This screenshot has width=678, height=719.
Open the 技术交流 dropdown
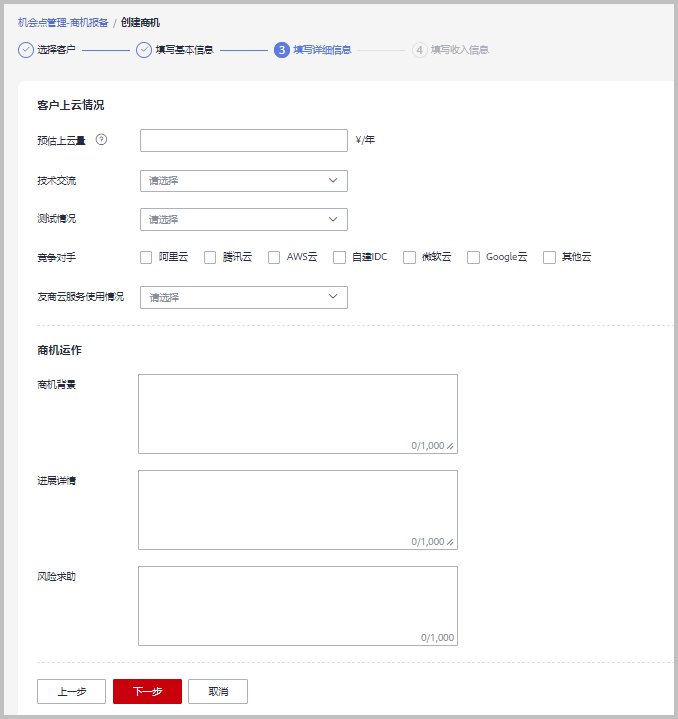tap(244, 181)
